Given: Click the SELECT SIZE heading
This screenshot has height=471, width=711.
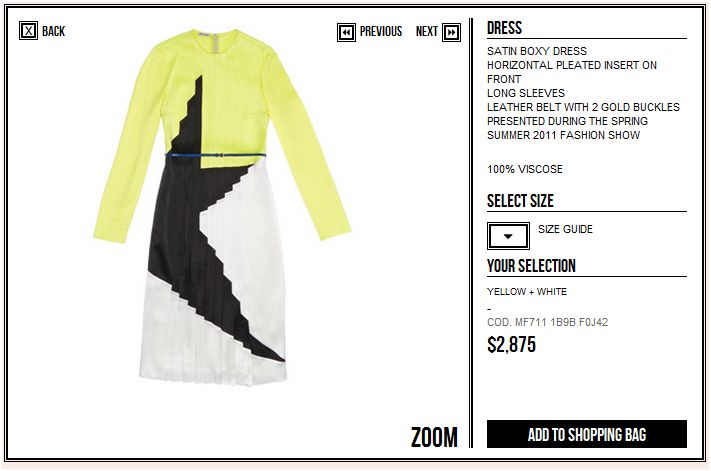Looking at the screenshot, I should (520, 201).
